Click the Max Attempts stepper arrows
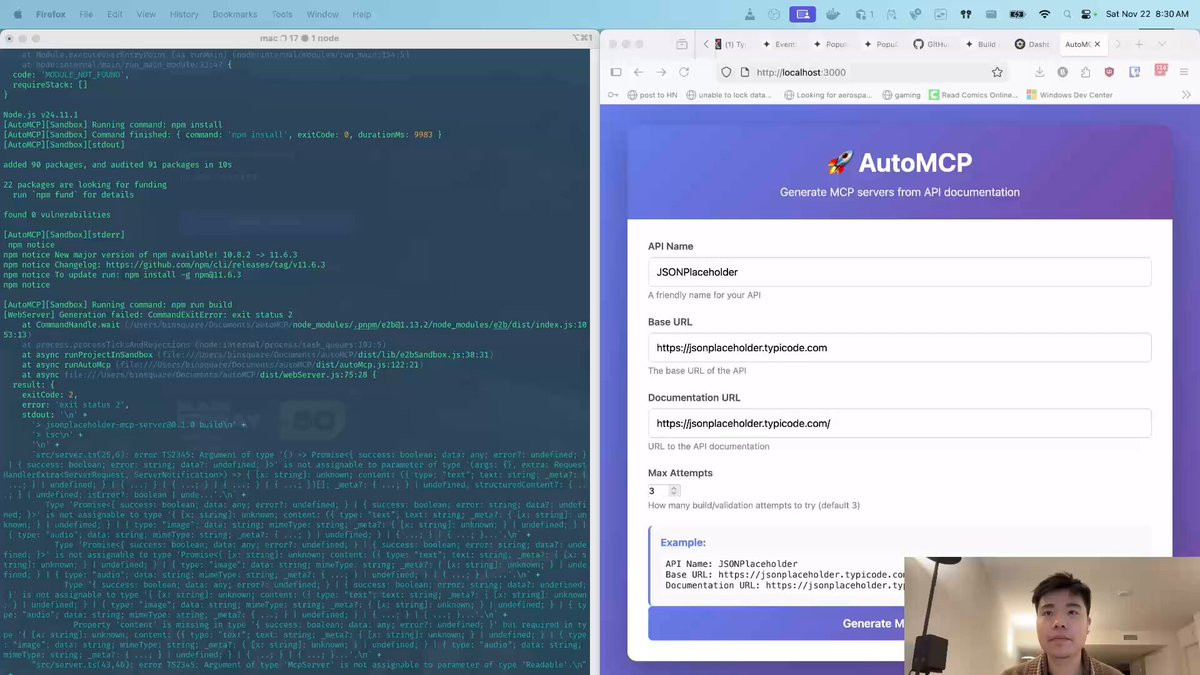Screen dimensions: 1200x675 [x=674, y=491]
